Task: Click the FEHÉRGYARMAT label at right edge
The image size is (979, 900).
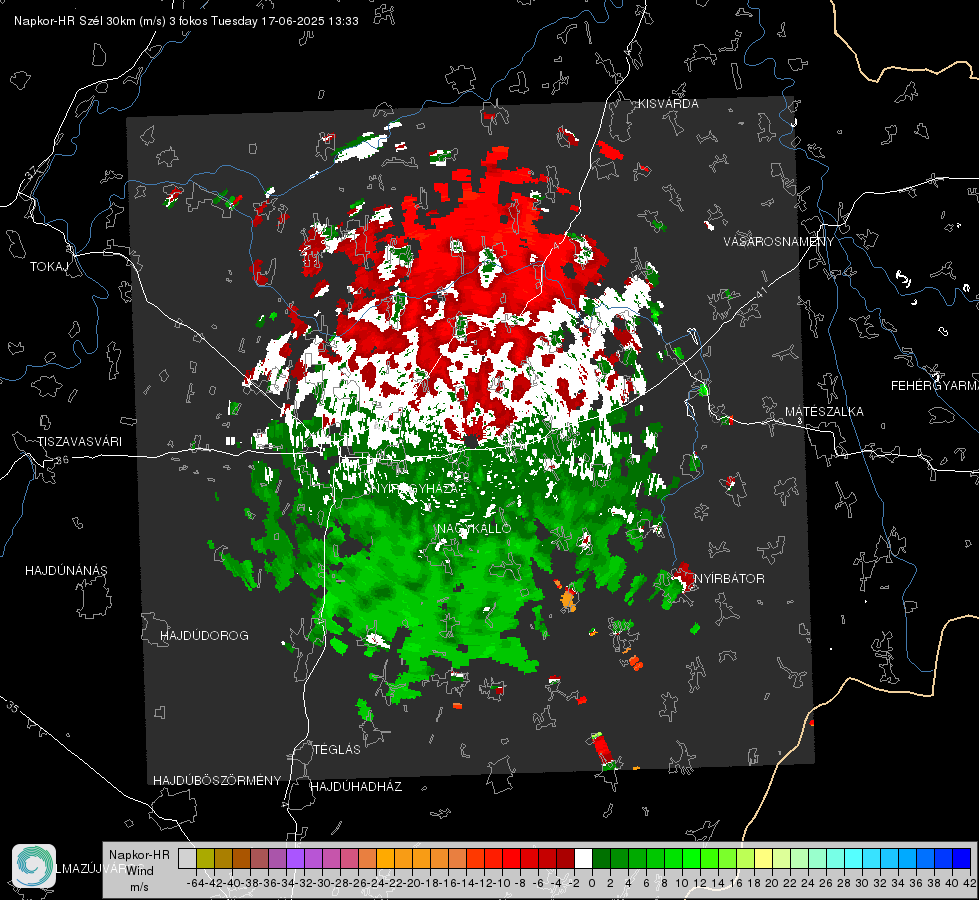Action: tap(935, 386)
